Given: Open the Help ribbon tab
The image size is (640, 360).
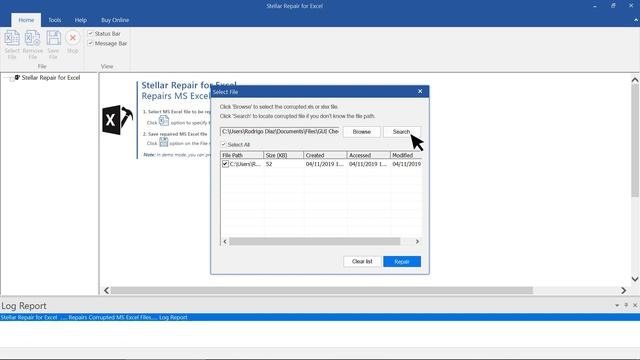Looking at the screenshot, I should [81, 20].
